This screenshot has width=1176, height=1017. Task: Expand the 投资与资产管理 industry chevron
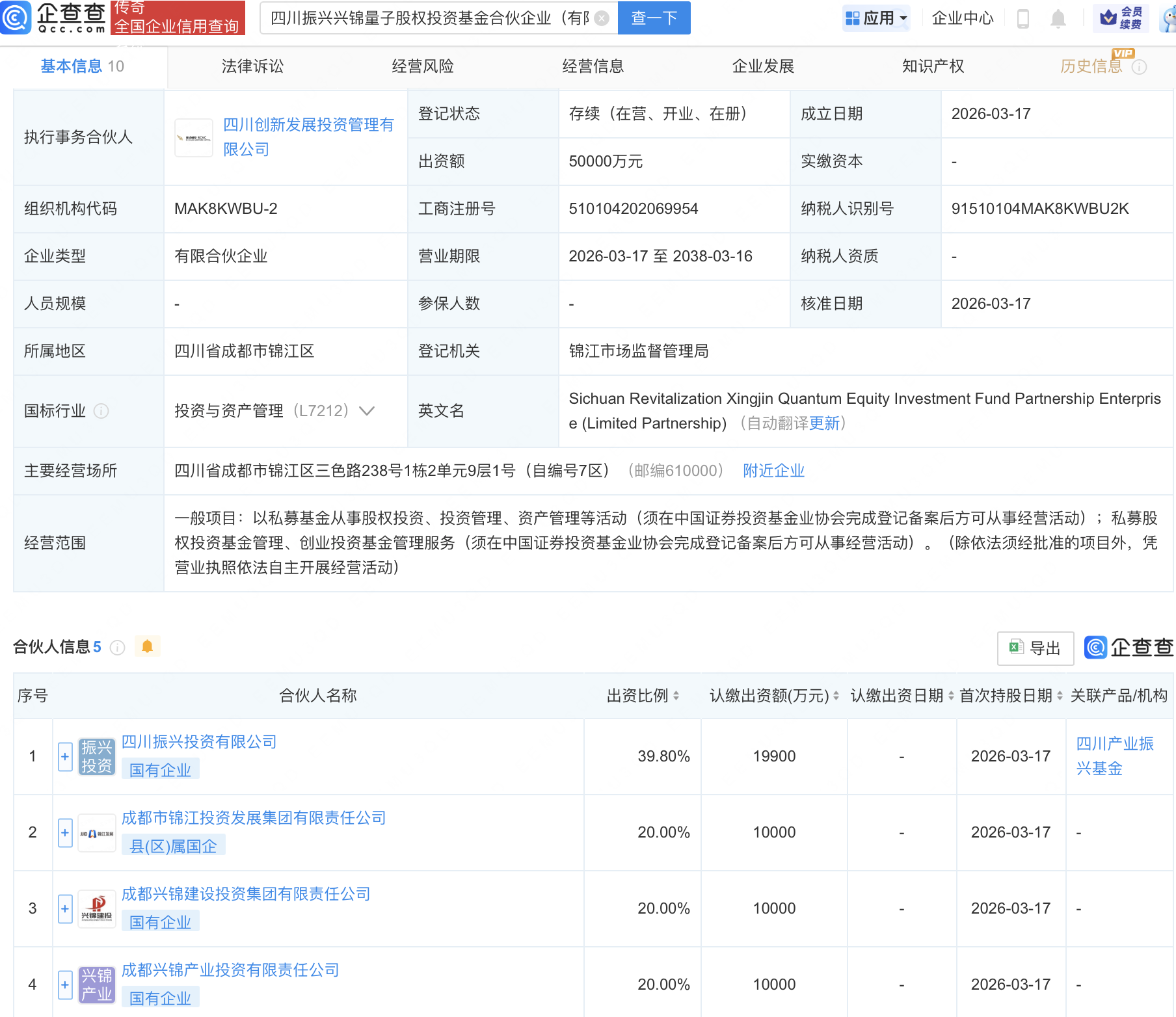point(367,411)
